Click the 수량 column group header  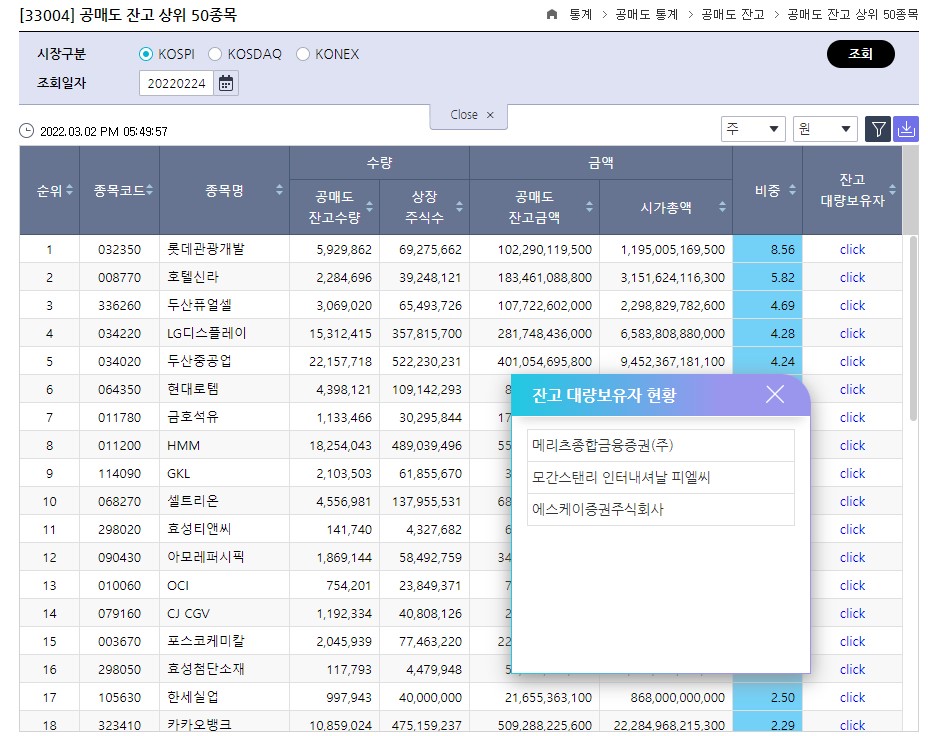[379, 163]
